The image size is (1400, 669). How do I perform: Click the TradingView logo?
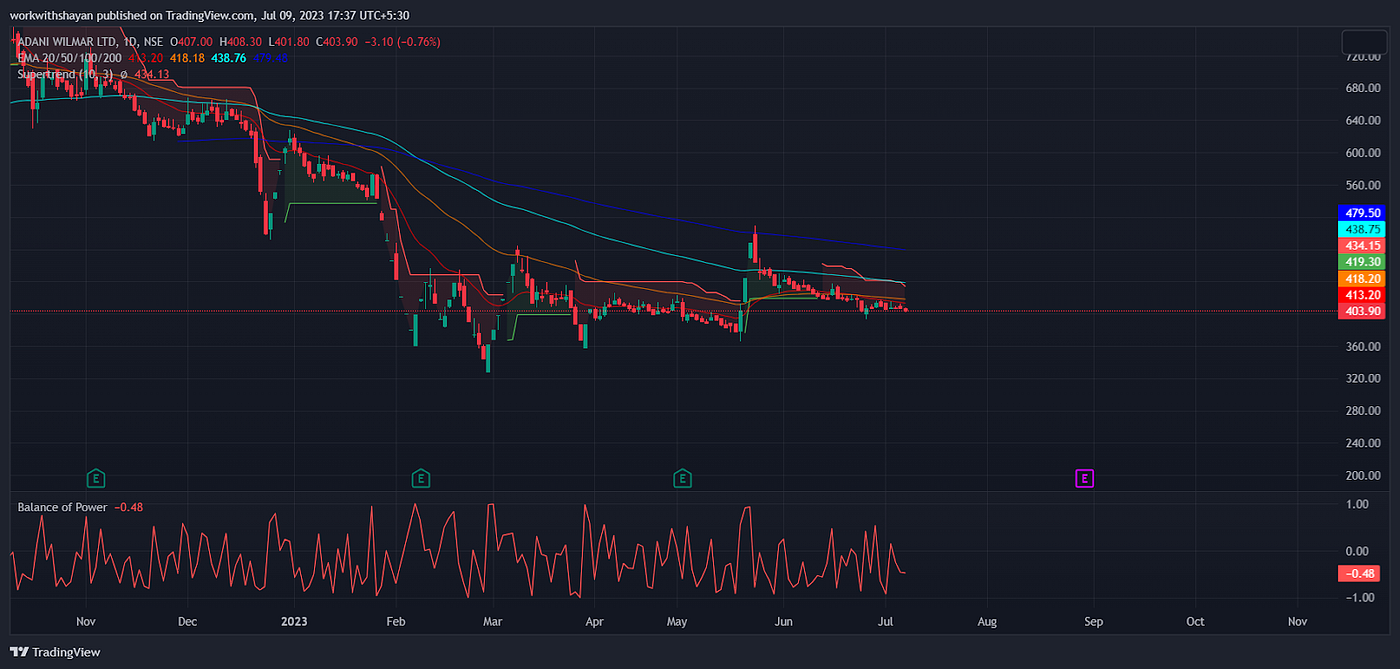click(x=57, y=652)
